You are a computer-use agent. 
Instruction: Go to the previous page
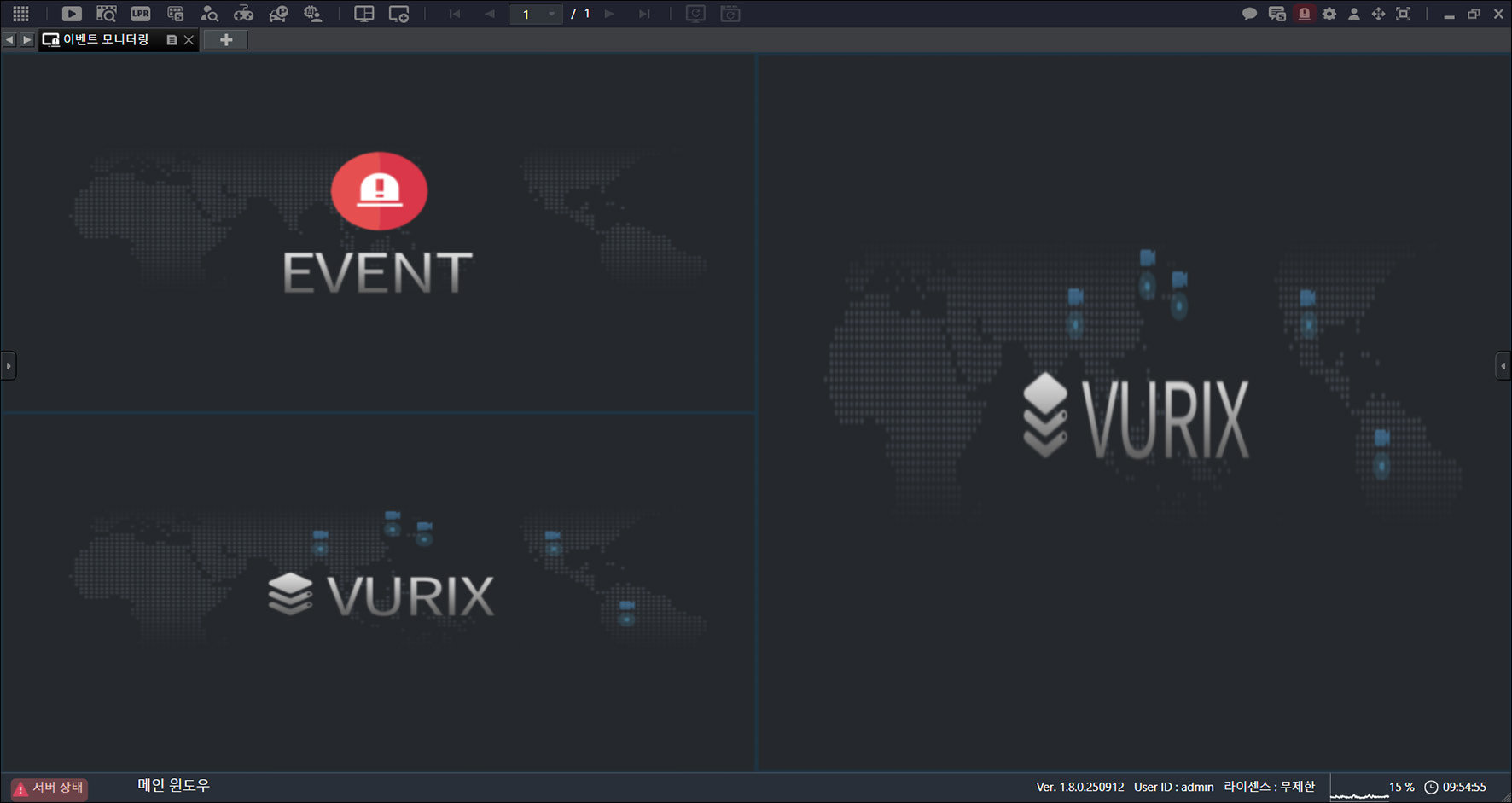click(490, 14)
